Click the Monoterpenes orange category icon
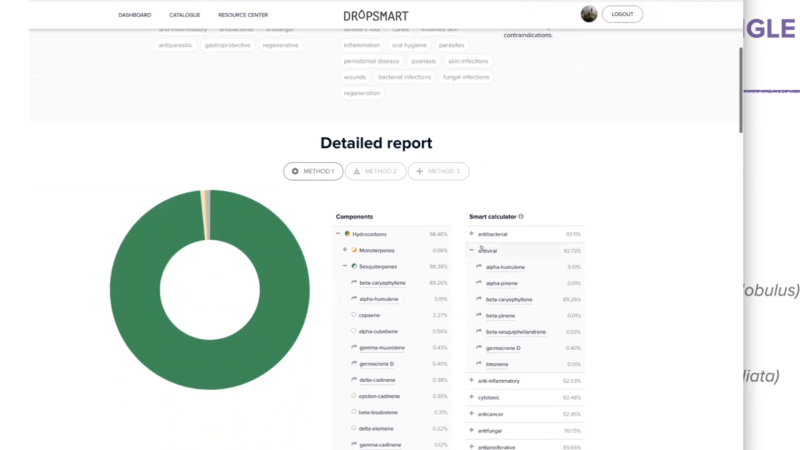 point(354,250)
